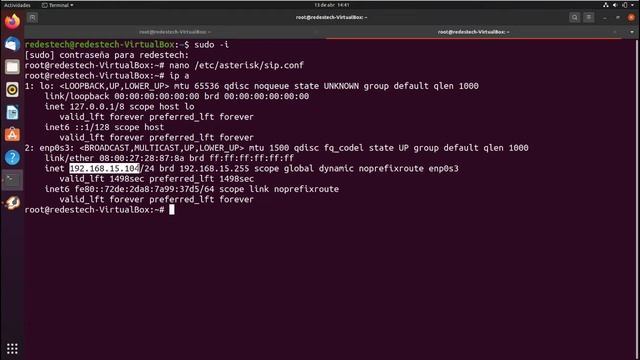Viewport: 640px width, 360px height.
Task: Close the terminal window
Action: point(631,18)
